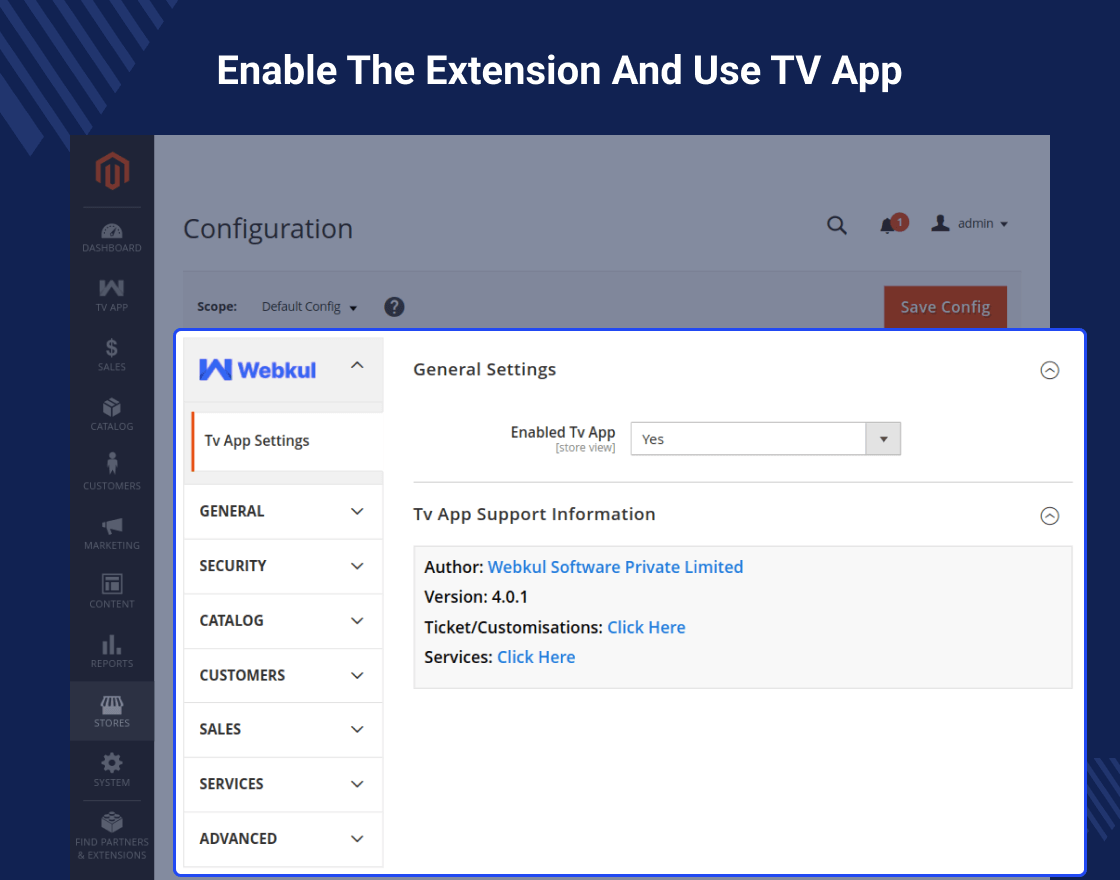Click Ticket/Customisations Click Here link
This screenshot has width=1120, height=880.
tap(646, 627)
